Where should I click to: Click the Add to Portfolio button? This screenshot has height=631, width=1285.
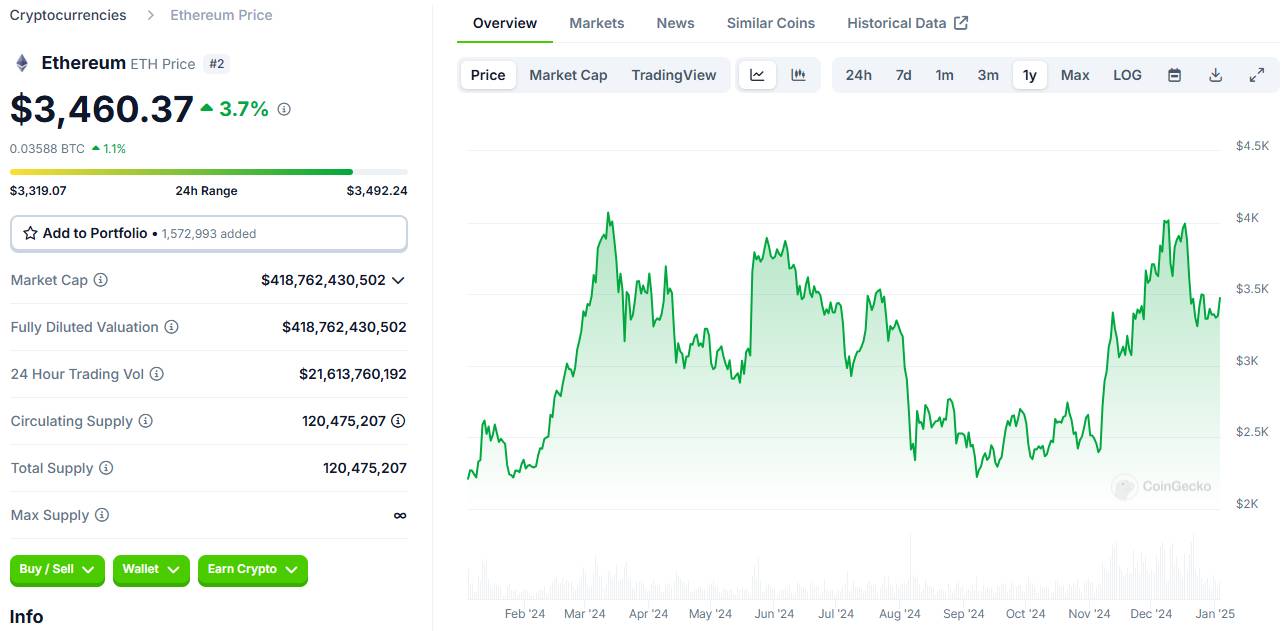point(209,233)
